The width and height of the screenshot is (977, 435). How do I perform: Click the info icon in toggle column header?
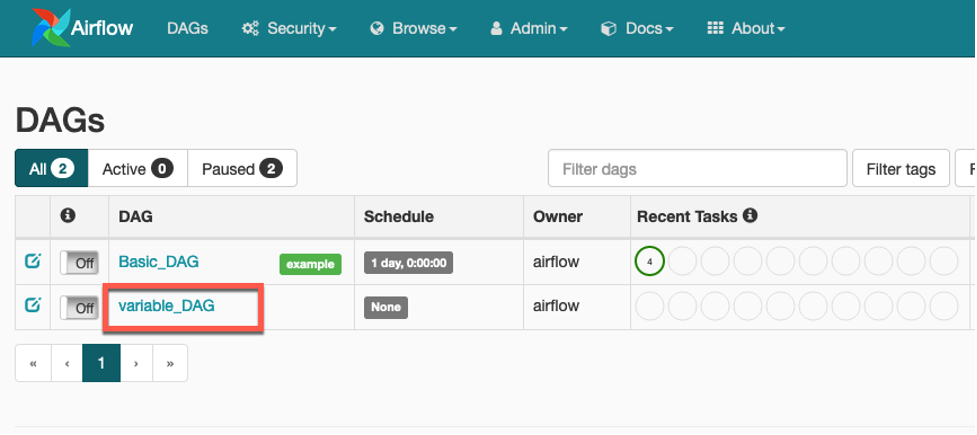(69, 216)
